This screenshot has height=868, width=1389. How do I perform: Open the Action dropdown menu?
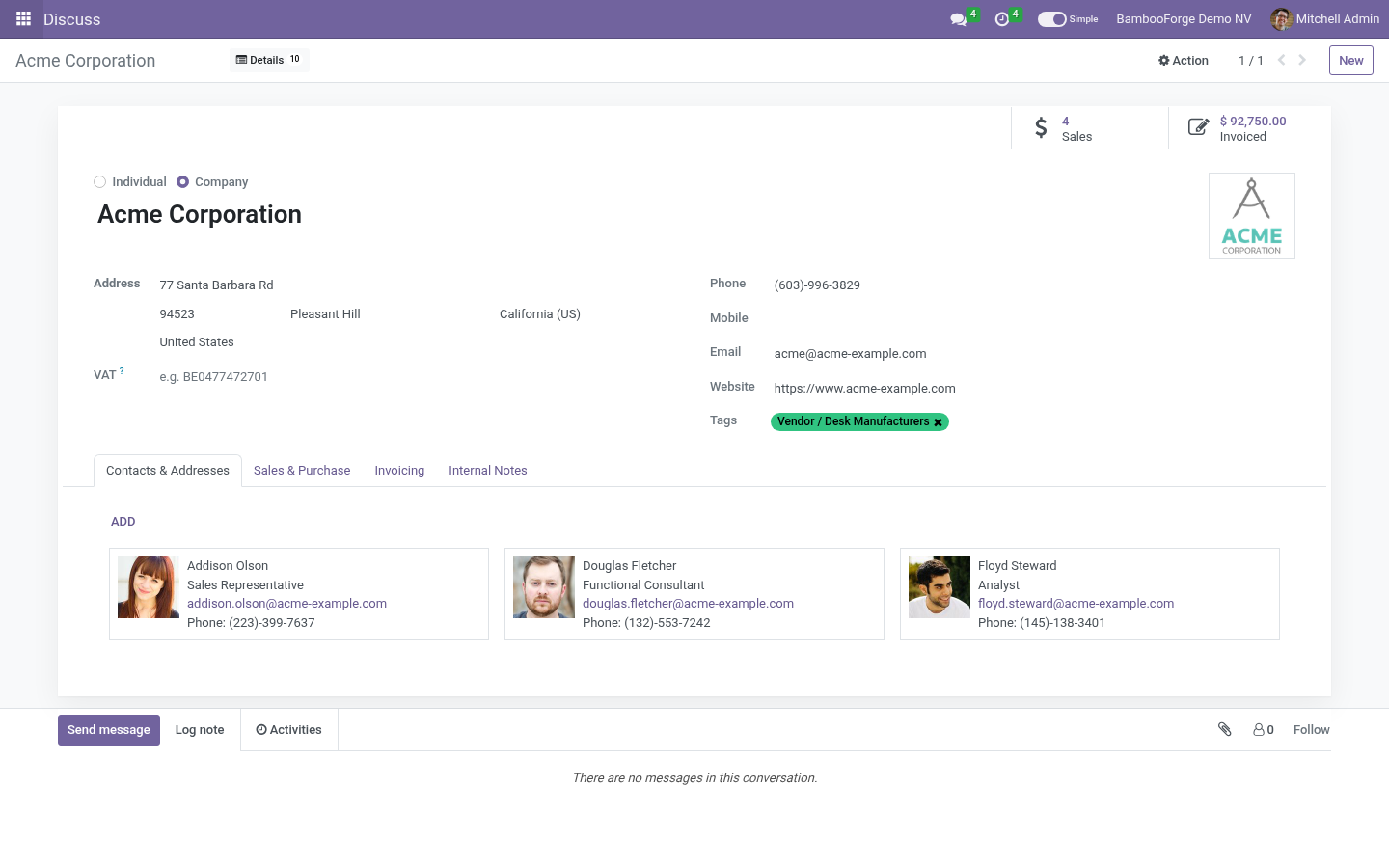1184,60
